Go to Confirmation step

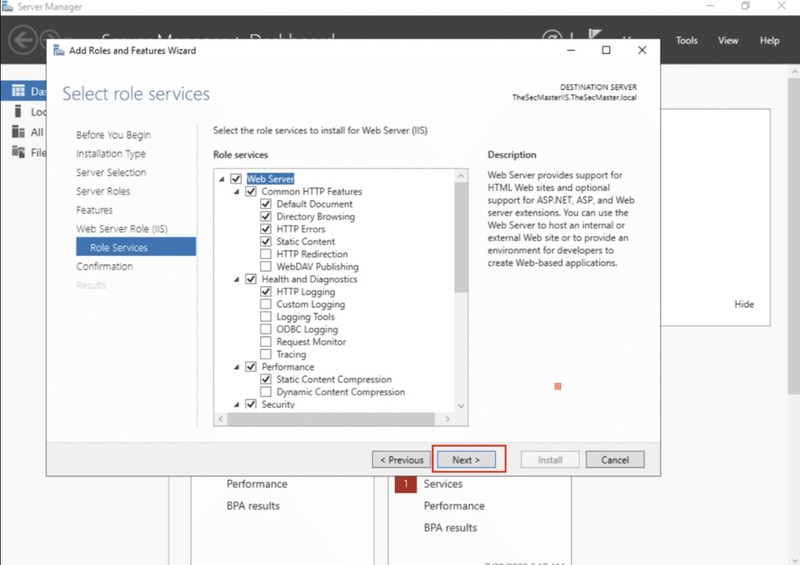pos(105,266)
